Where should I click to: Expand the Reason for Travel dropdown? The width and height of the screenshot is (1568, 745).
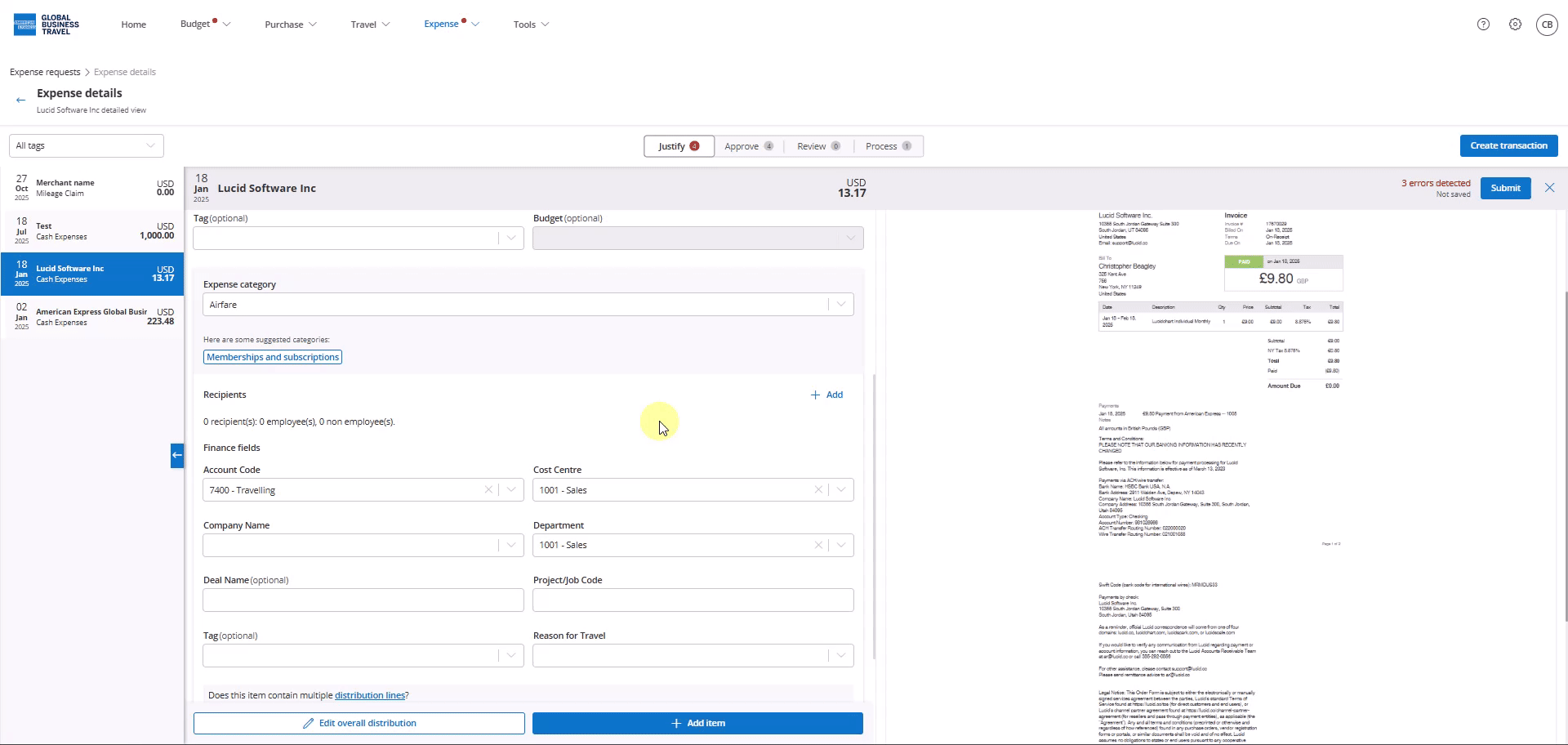click(x=693, y=655)
